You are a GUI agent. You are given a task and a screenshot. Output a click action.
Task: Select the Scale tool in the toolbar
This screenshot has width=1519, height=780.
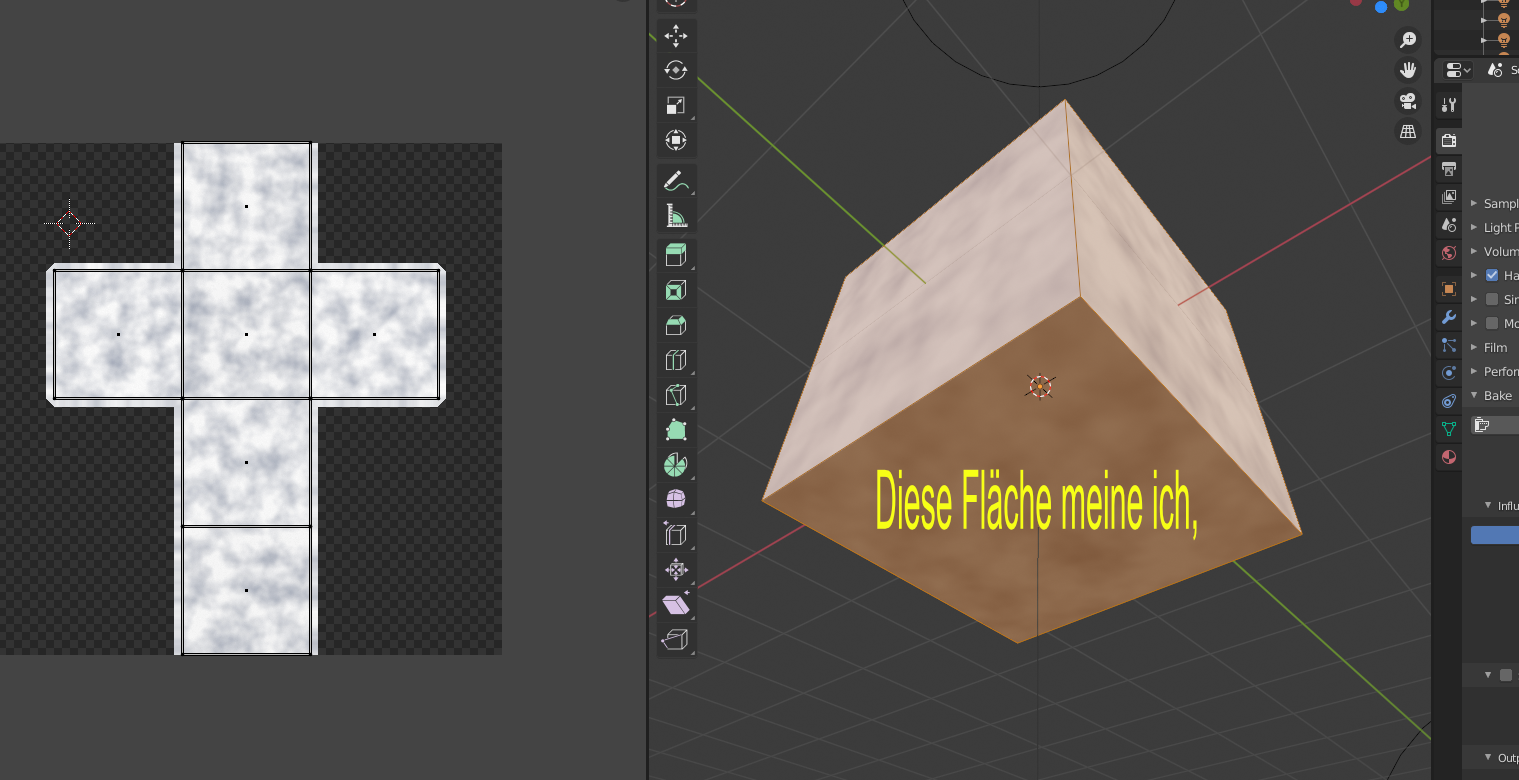pos(676,105)
